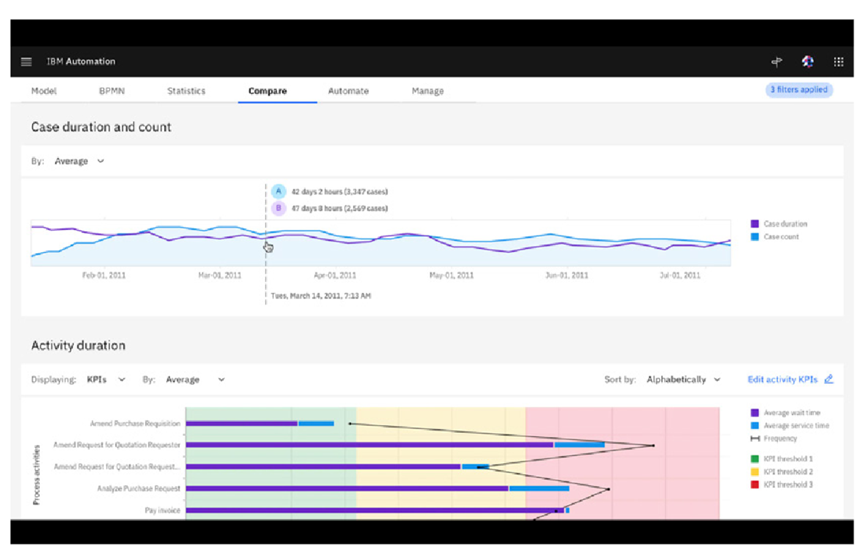Click the Analyze Purchase Request service time bar
865x556 pixels.
(x=539, y=488)
